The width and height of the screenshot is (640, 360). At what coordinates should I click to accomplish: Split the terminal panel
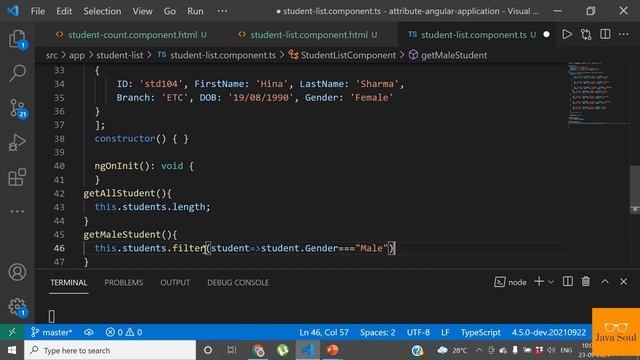point(567,282)
